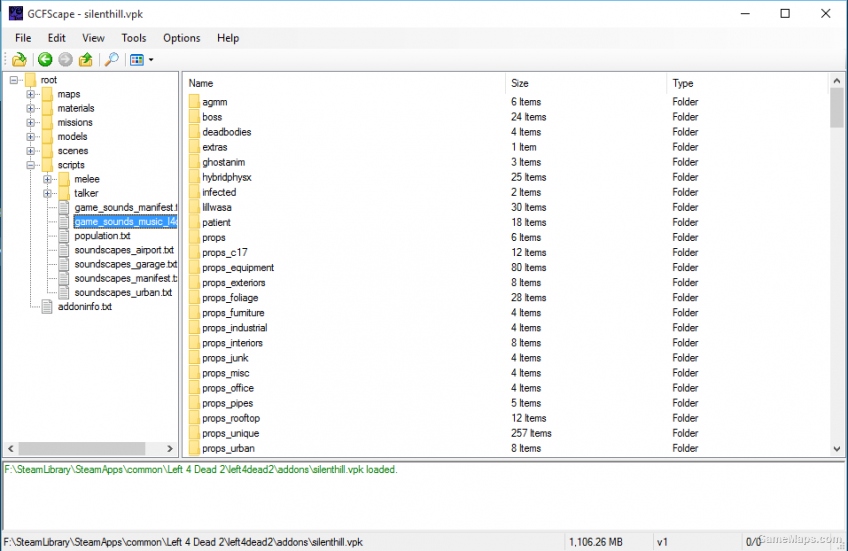Viewport: 848px width, 551px height.
Task: Select the props_unique folder icon in list
Action: 194,433
